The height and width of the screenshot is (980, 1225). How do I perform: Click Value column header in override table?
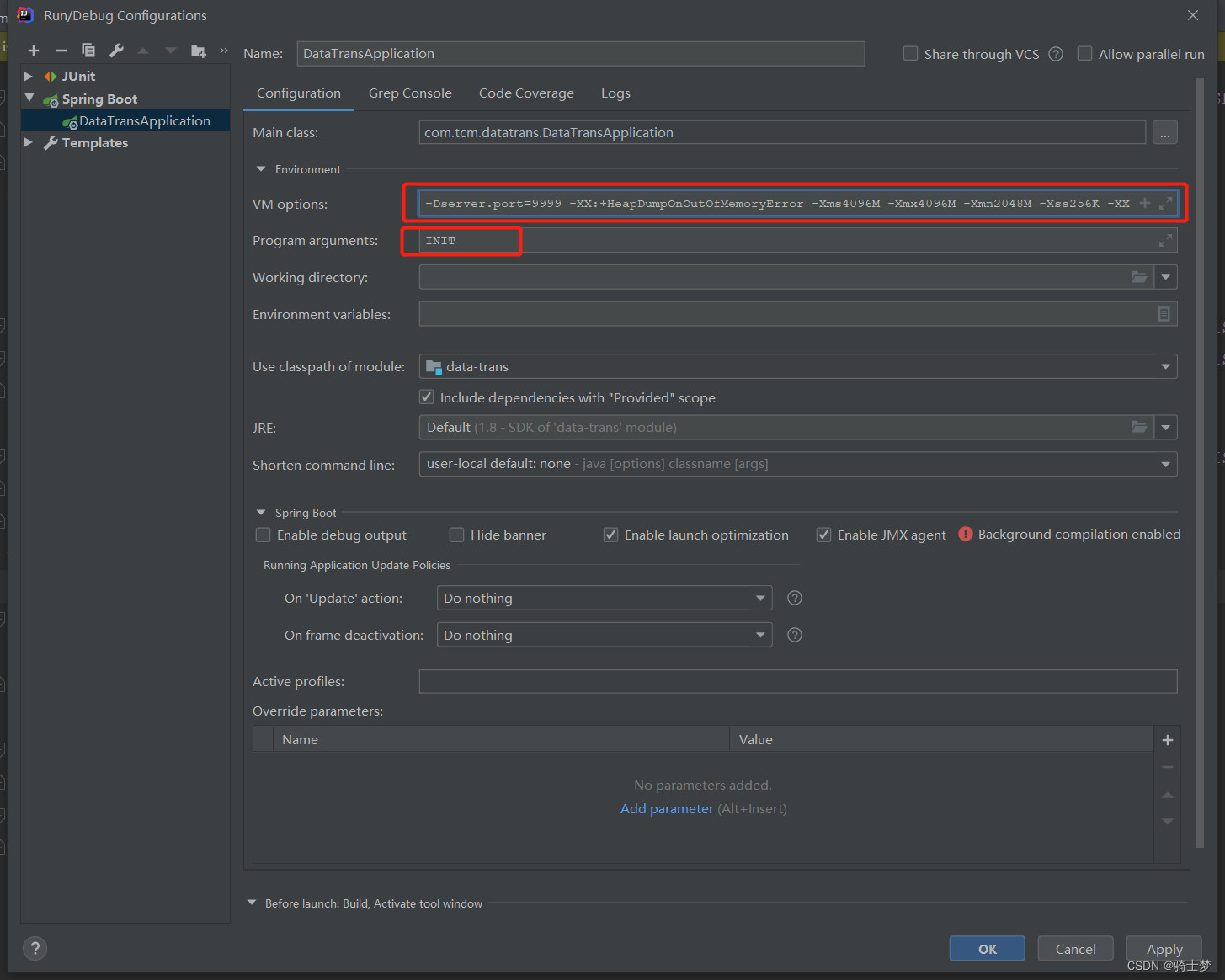coord(941,739)
